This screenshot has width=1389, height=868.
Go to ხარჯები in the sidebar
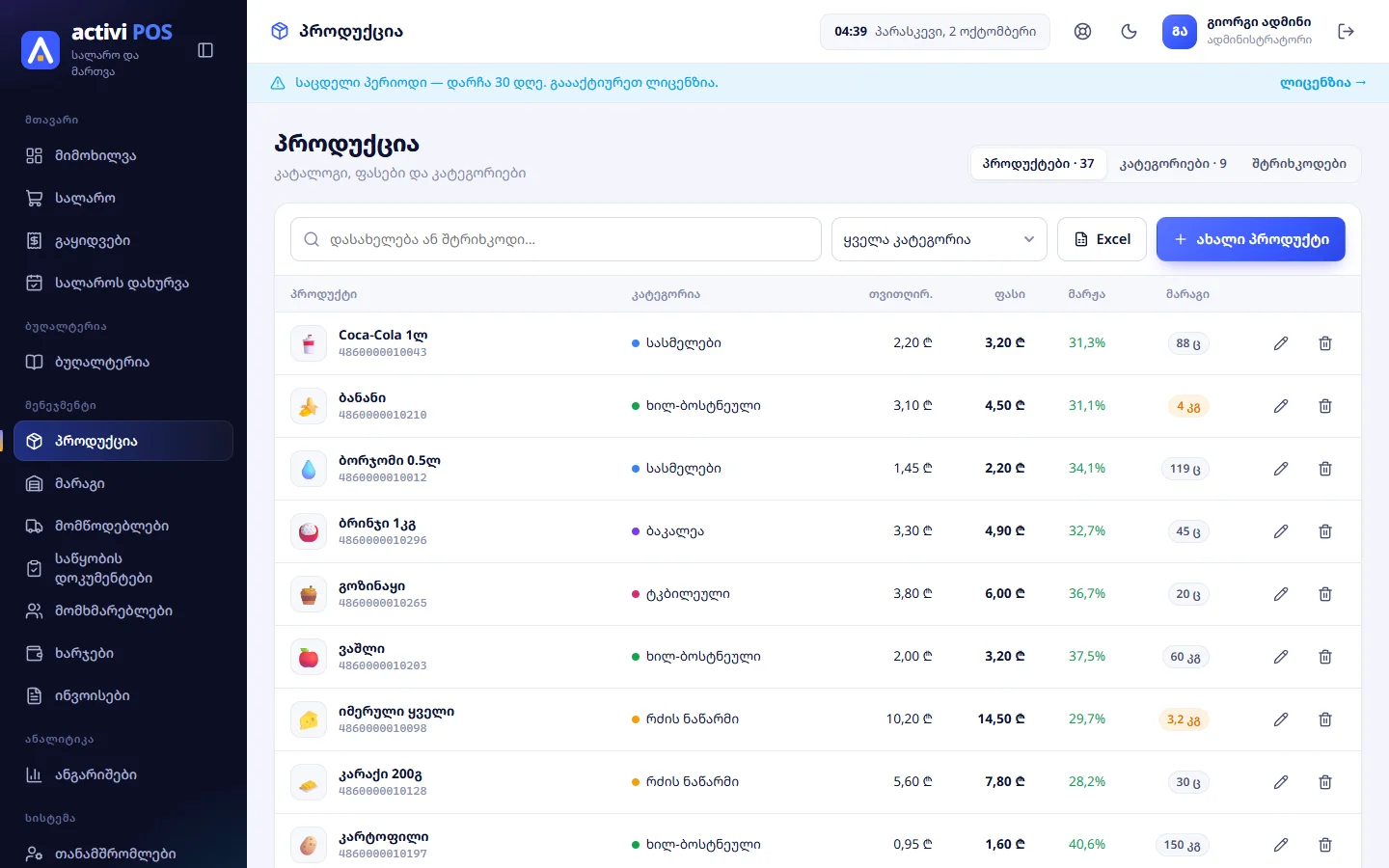point(123,654)
